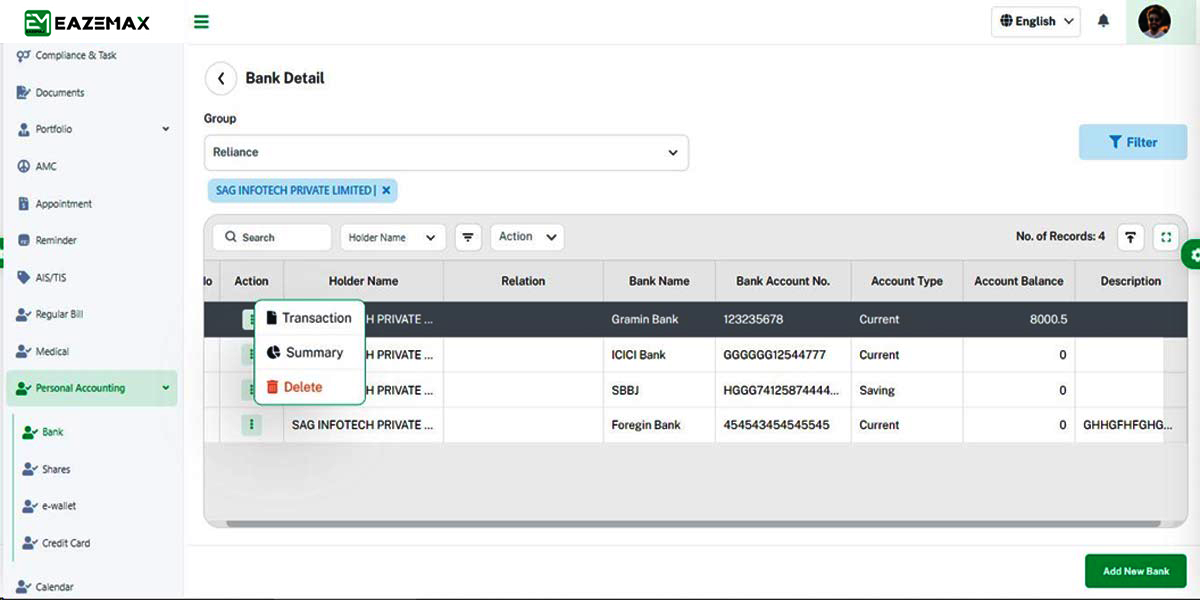The height and width of the screenshot is (600, 1200).
Task: Toggle the hamburger sidebar menu
Action: tap(201, 22)
